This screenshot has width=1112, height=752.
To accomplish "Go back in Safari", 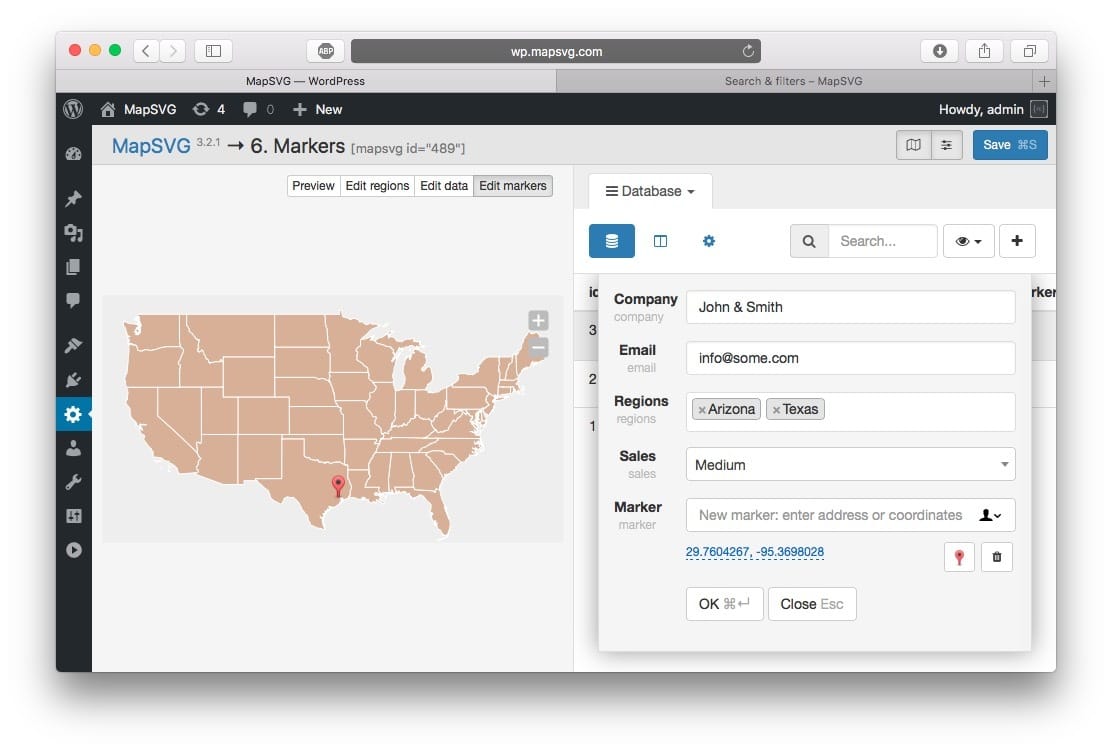I will tap(146, 51).
